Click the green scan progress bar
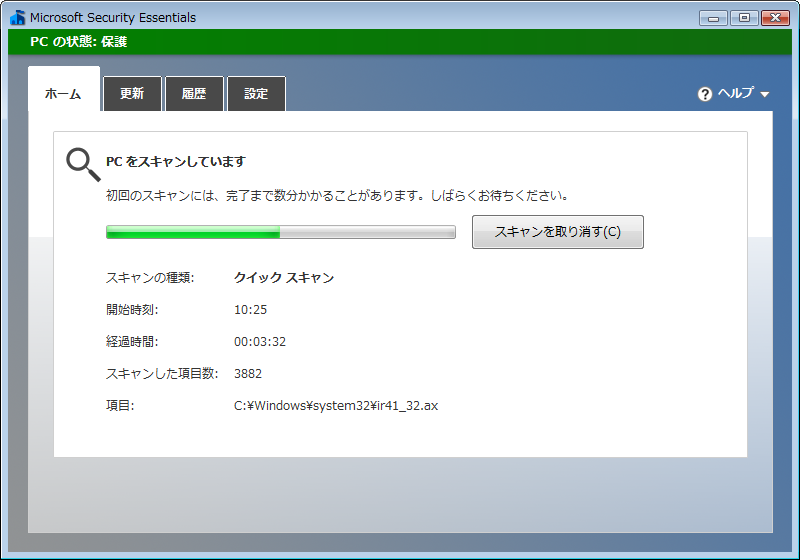Image resolution: width=800 pixels, height=560 pixels. [x=281, y=232]
